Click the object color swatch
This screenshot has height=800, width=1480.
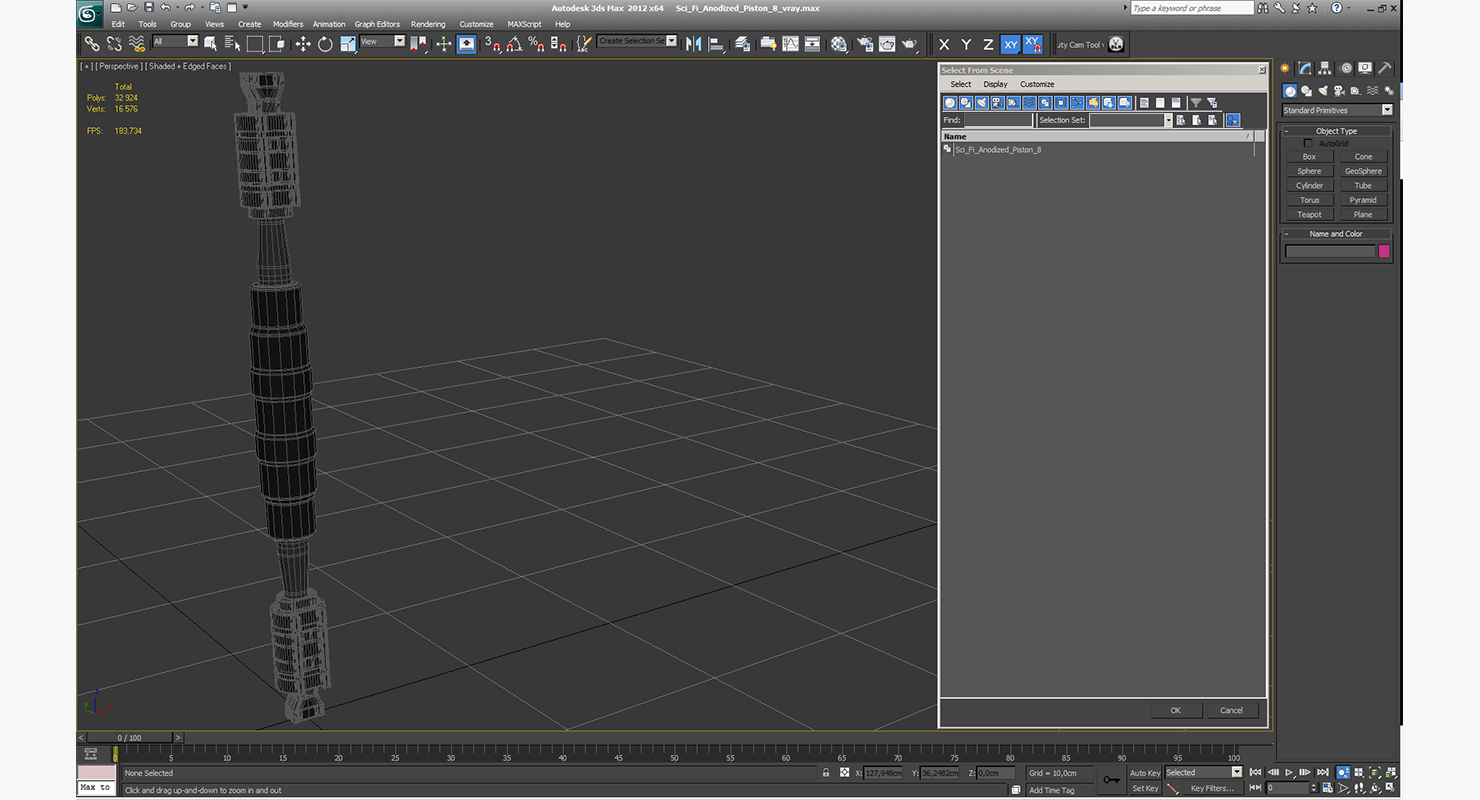pyautogui.click(x=1384, y=251)
